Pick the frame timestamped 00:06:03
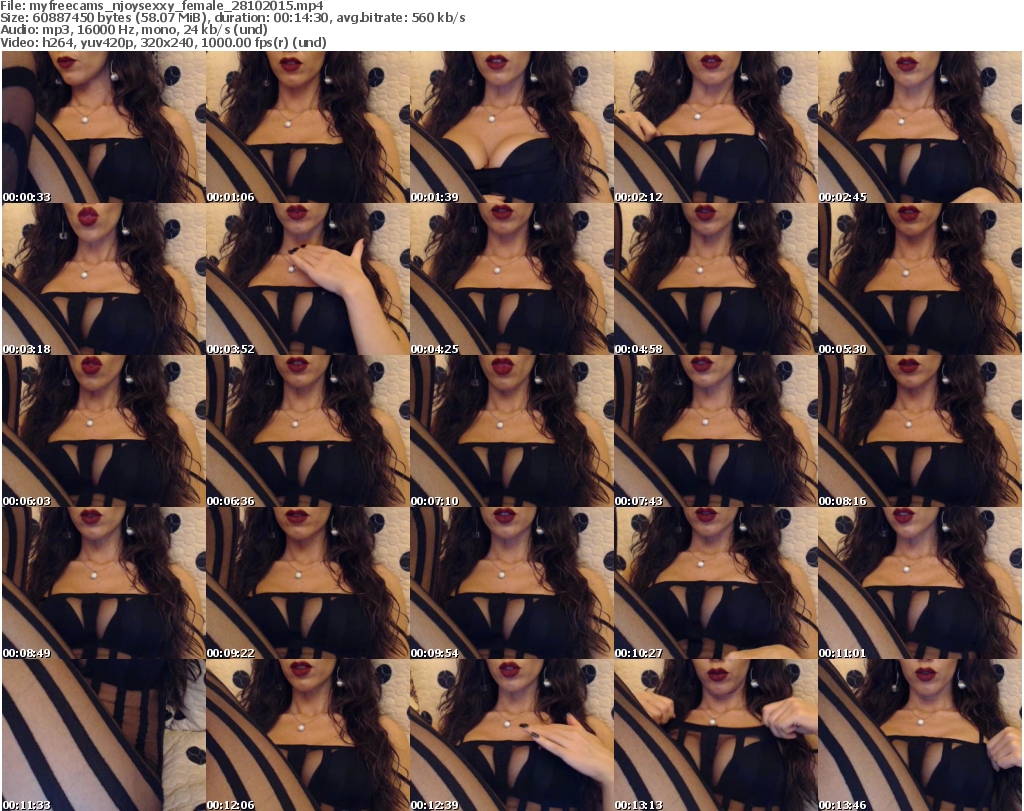The width and height of the screenshot is (1024, 811). [104, 431]
